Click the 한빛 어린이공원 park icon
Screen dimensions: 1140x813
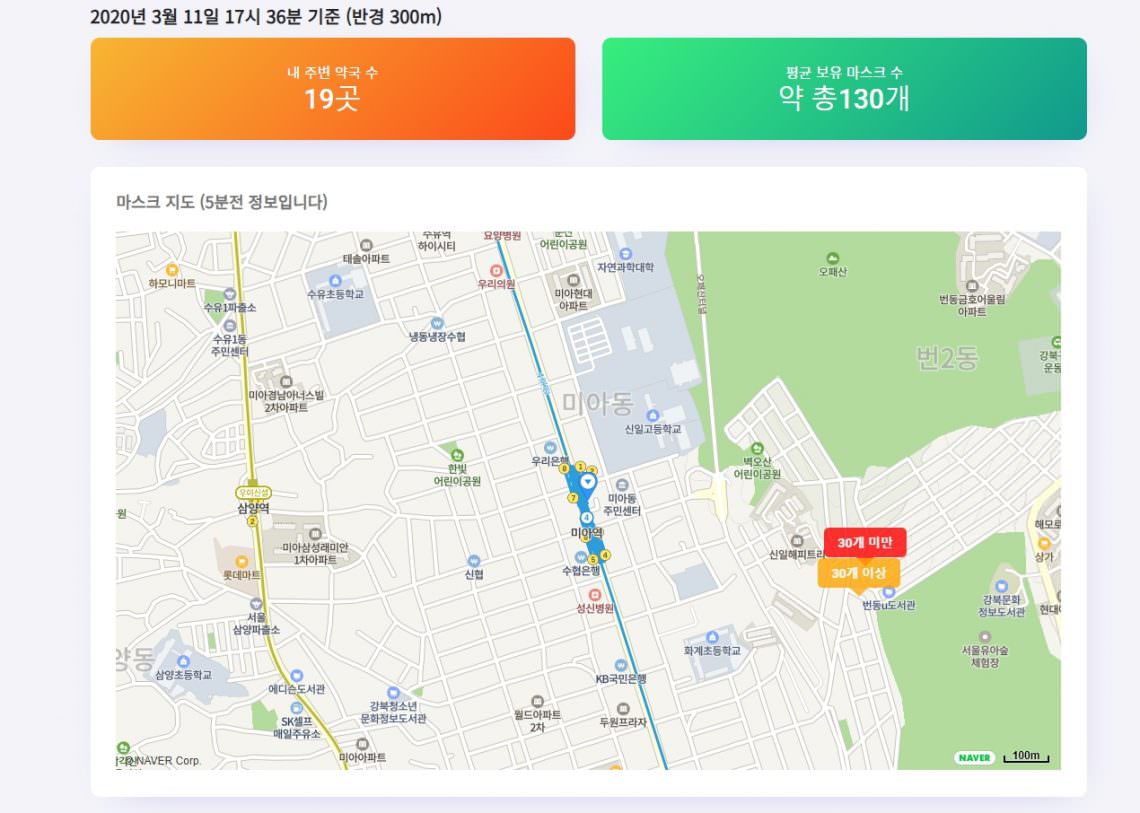457,454
